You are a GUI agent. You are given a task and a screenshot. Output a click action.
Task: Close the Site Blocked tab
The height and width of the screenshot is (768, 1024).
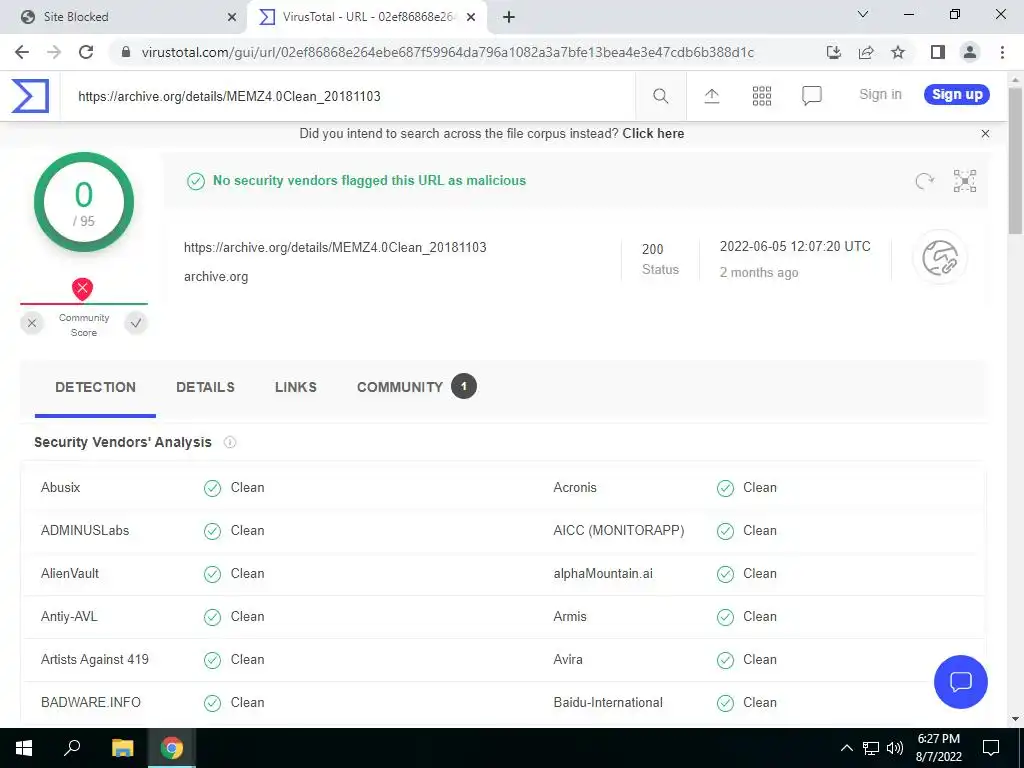(232, 17)
